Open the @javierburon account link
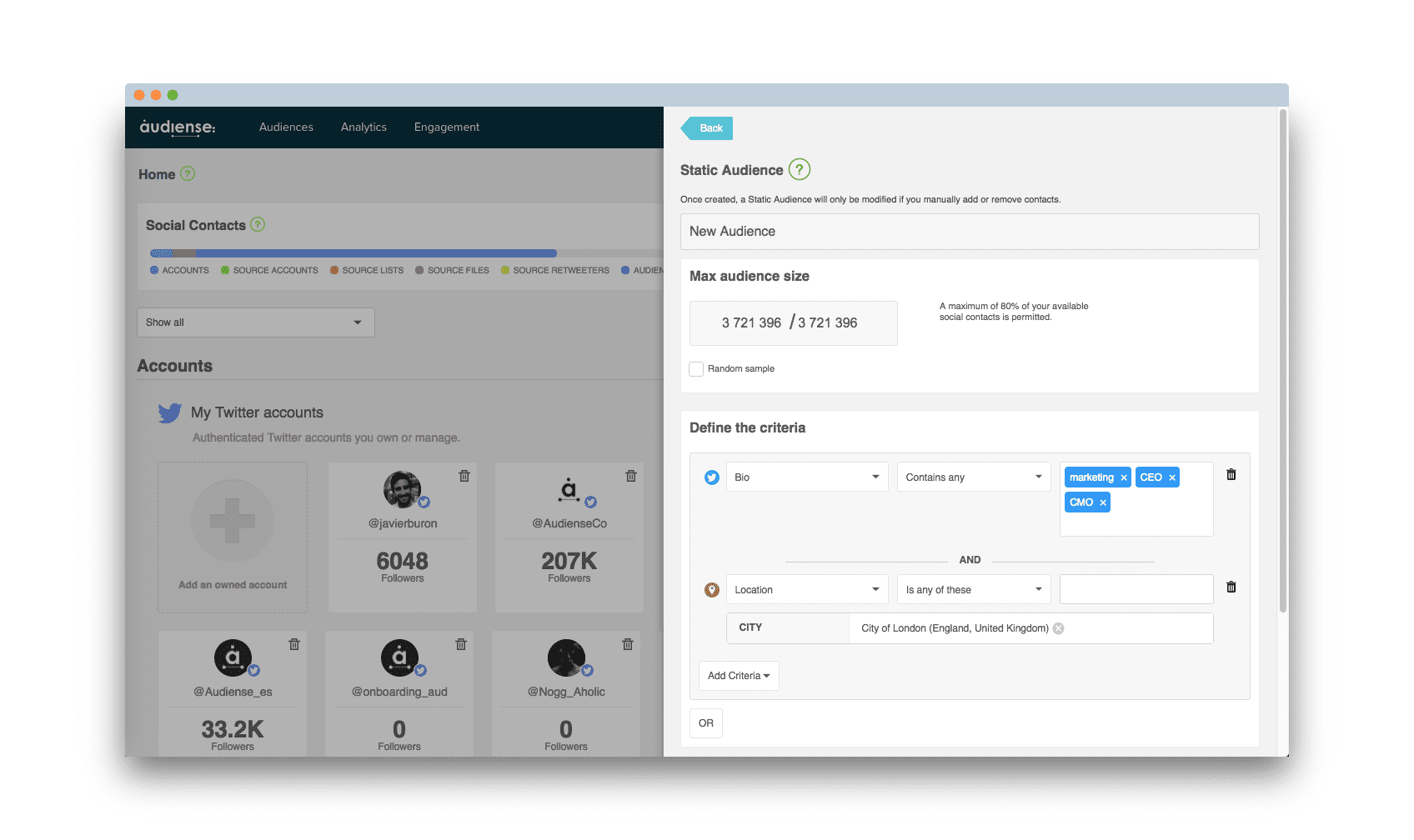The width and height of the screenshot is (1414, 840). point(403,523)
